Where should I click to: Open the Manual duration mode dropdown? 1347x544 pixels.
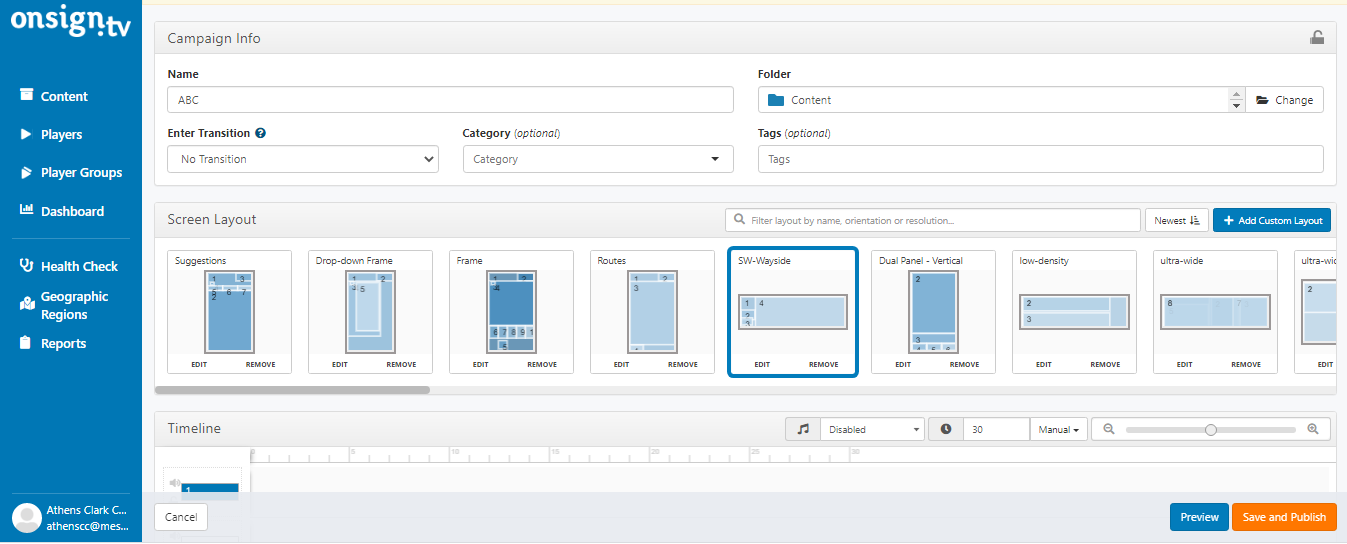[1058, 429]
